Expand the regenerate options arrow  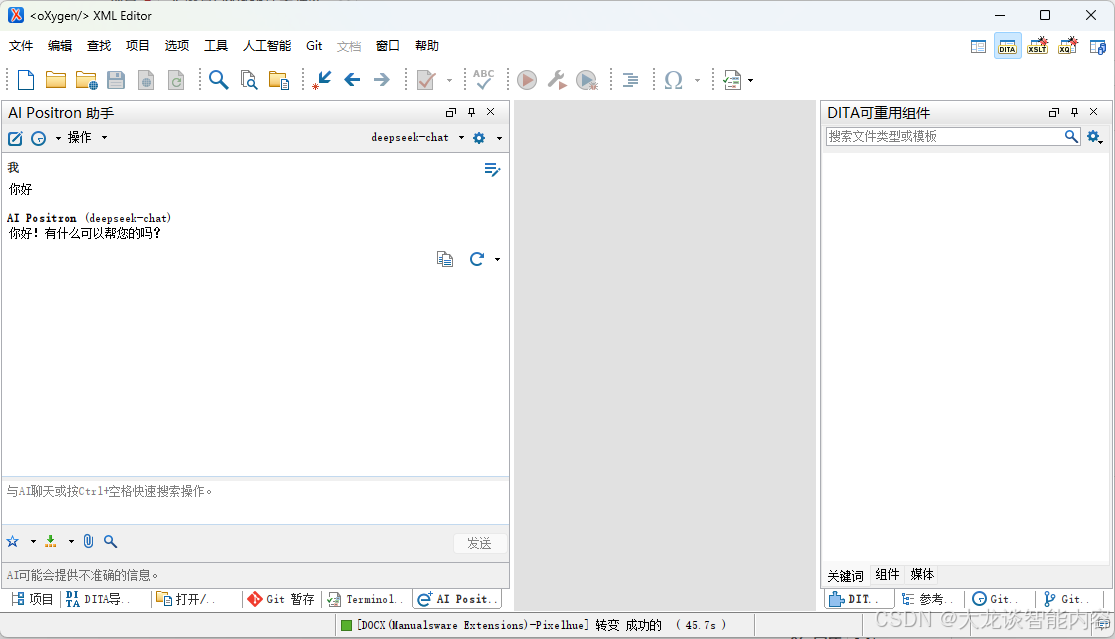pos(497,259)
